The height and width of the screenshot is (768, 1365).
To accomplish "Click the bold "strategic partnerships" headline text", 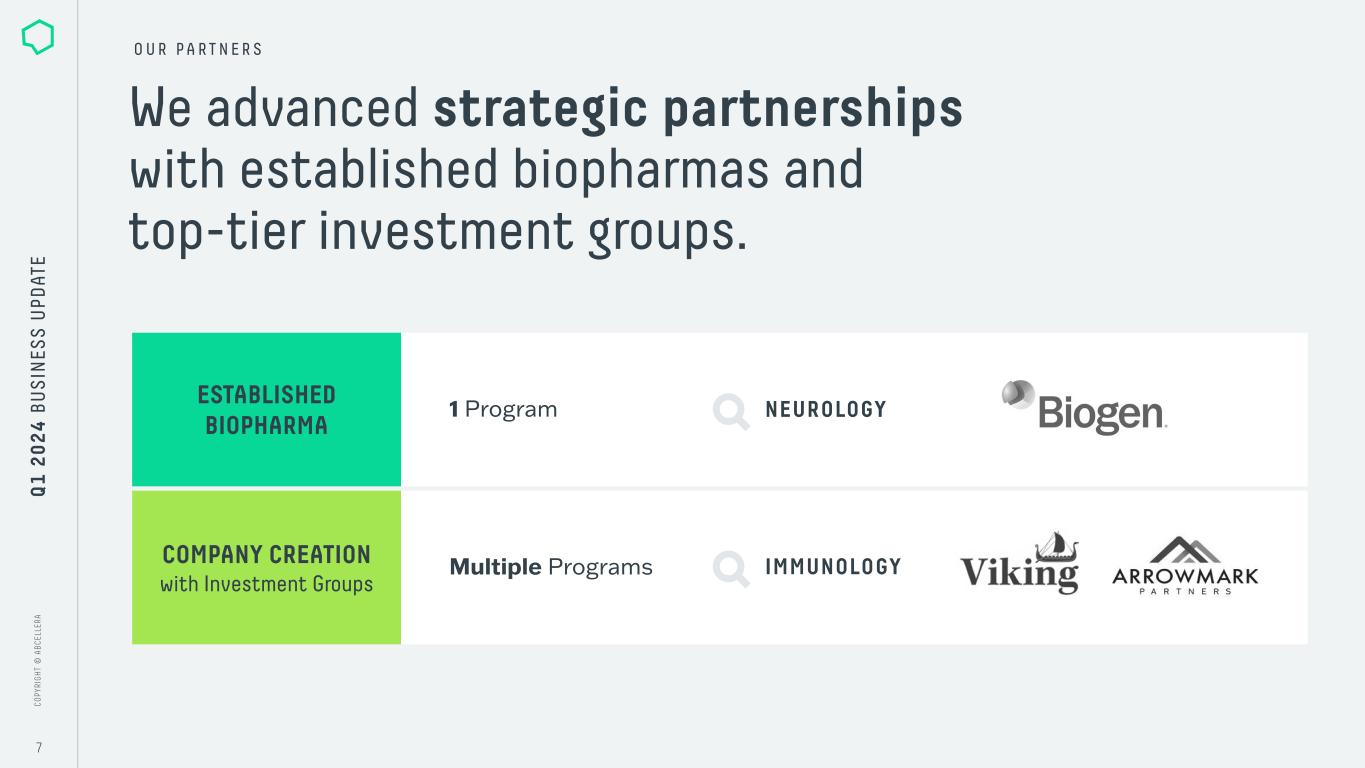I will [697, 108].
